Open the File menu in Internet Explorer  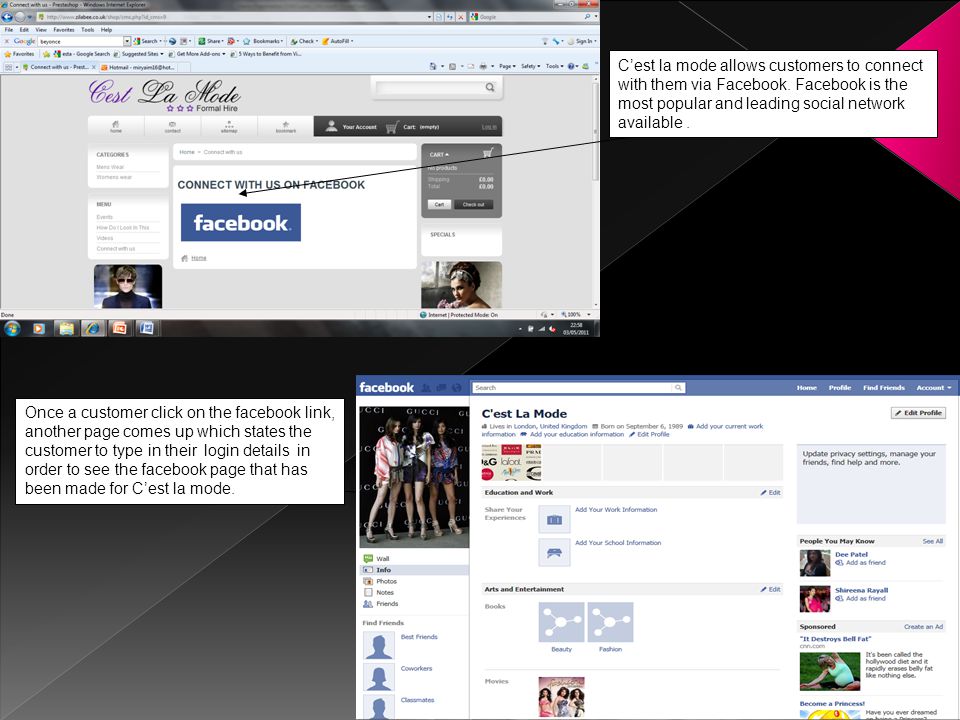coord(9,29)
